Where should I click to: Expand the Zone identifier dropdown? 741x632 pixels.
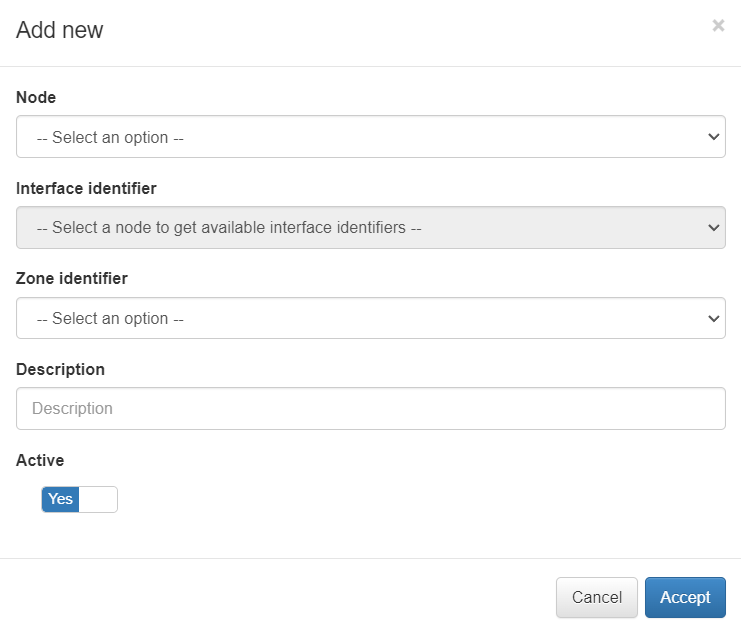click(x=370, y=318)
